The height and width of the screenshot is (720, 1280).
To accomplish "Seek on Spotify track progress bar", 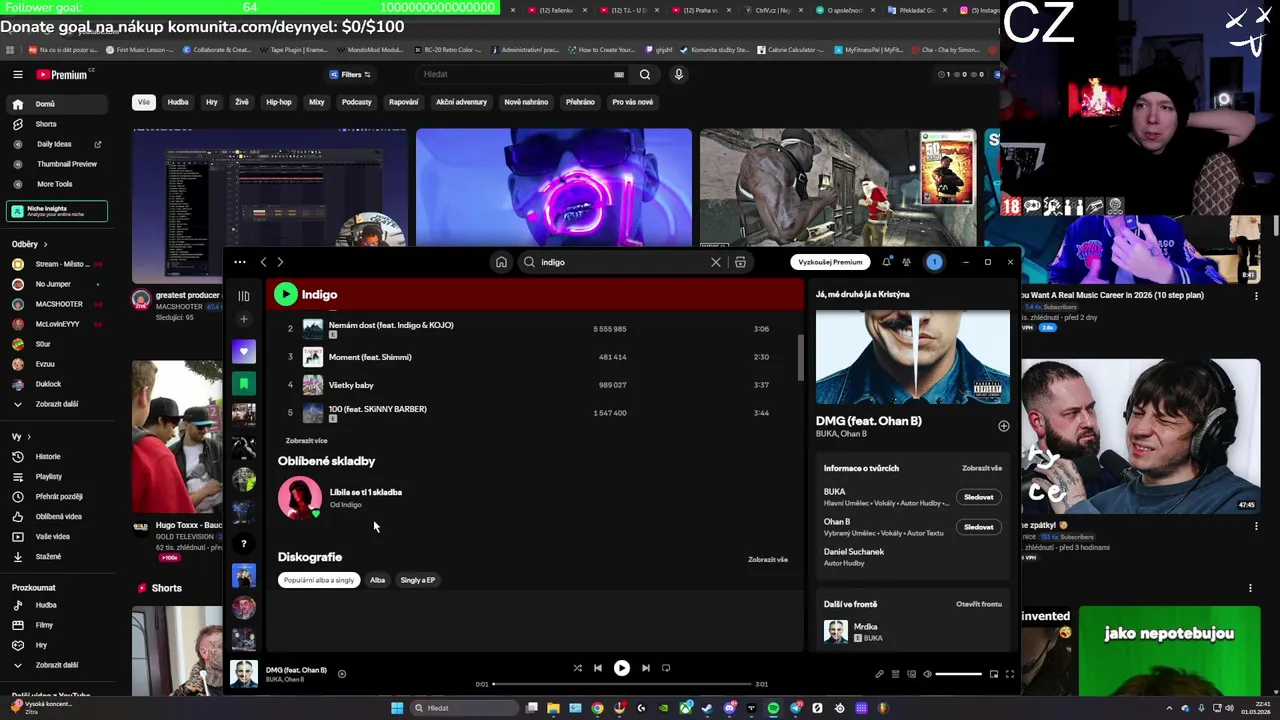I will point(621,684).
